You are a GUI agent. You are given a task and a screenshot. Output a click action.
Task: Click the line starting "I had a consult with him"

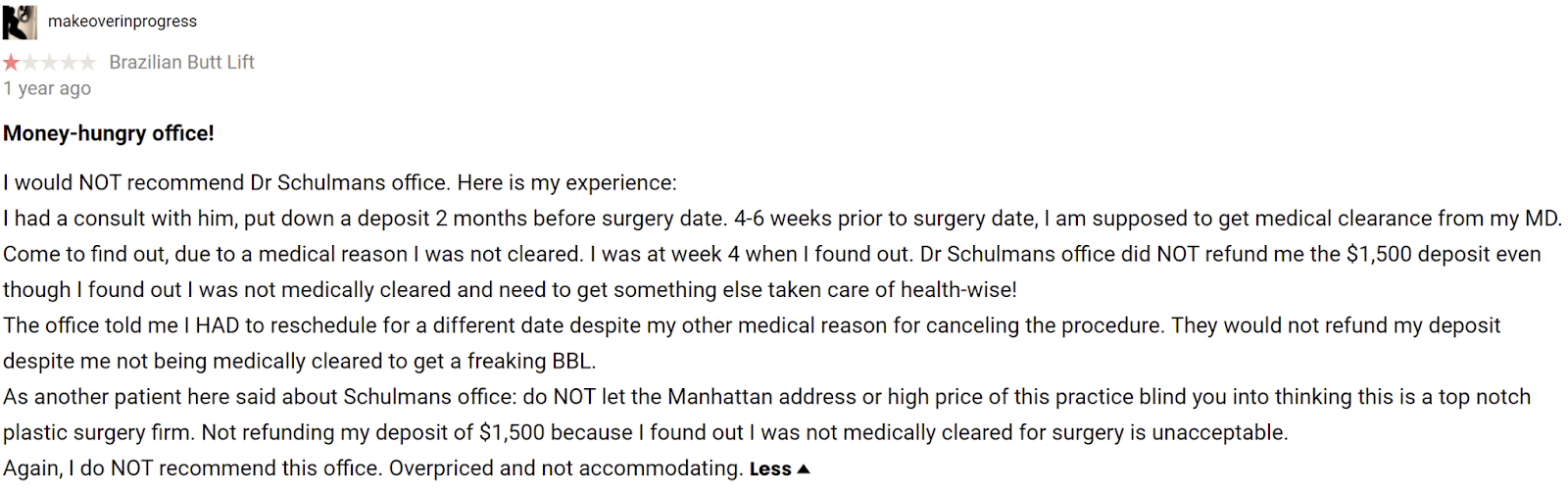coord(782,219)
